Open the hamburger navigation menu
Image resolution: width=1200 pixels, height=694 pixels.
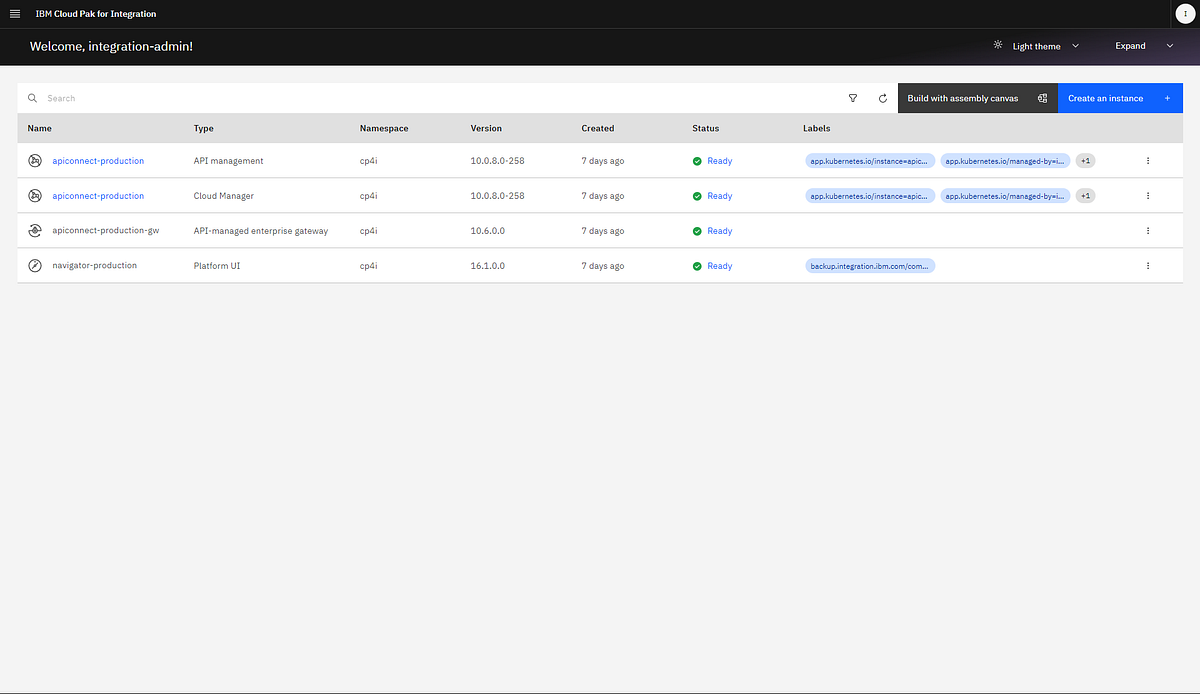pos(14,13)
